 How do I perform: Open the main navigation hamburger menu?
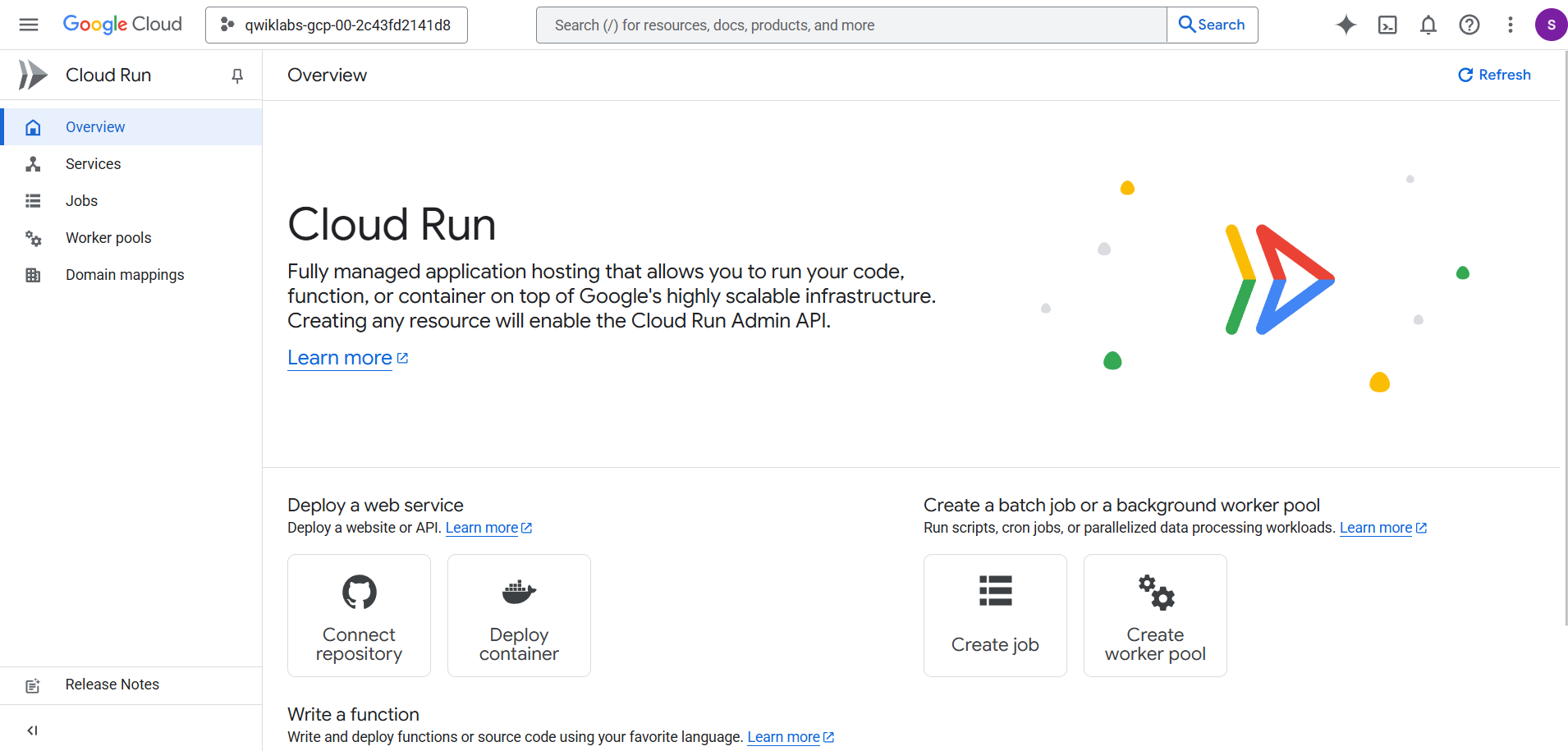point(29,25)
